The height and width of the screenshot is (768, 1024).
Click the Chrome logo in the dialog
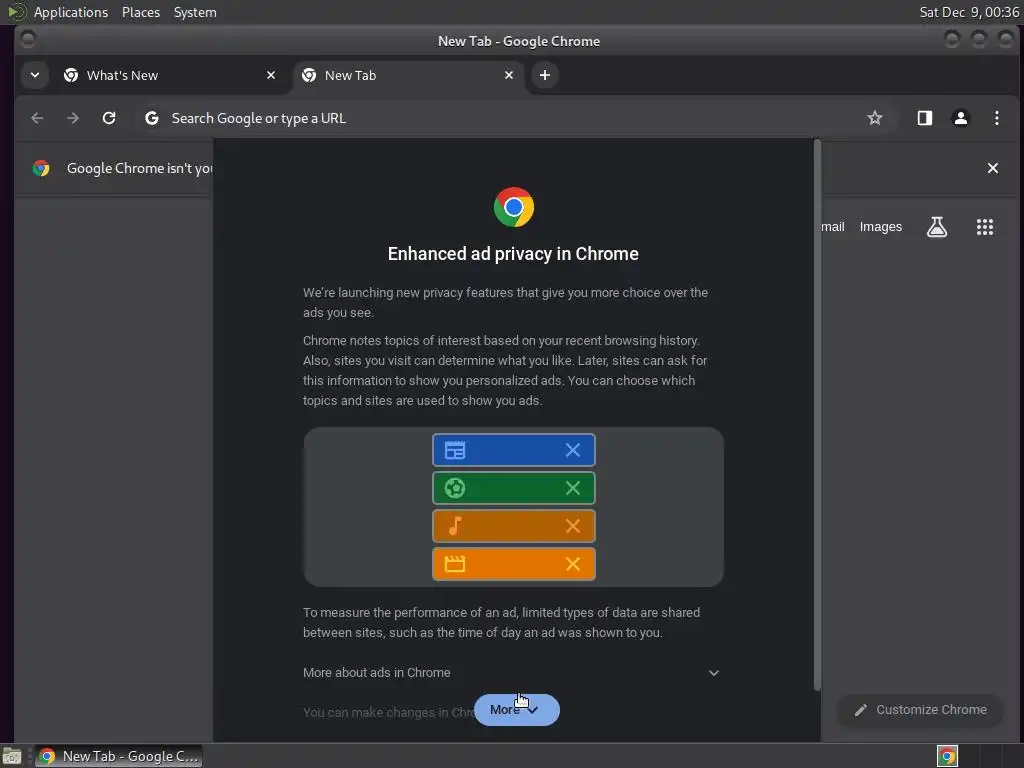tap(514, 207)
